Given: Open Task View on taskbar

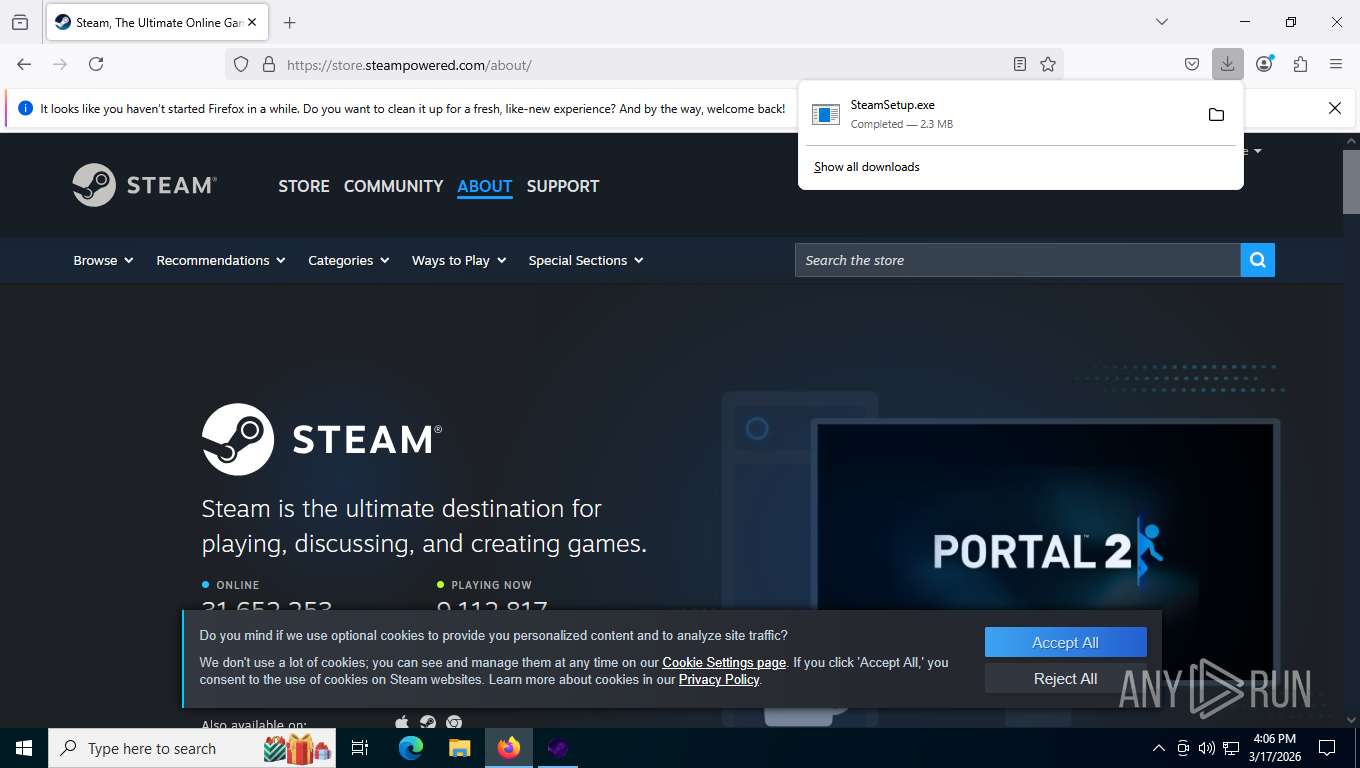Looking at the screenshot, I should [x=360, y=748].
